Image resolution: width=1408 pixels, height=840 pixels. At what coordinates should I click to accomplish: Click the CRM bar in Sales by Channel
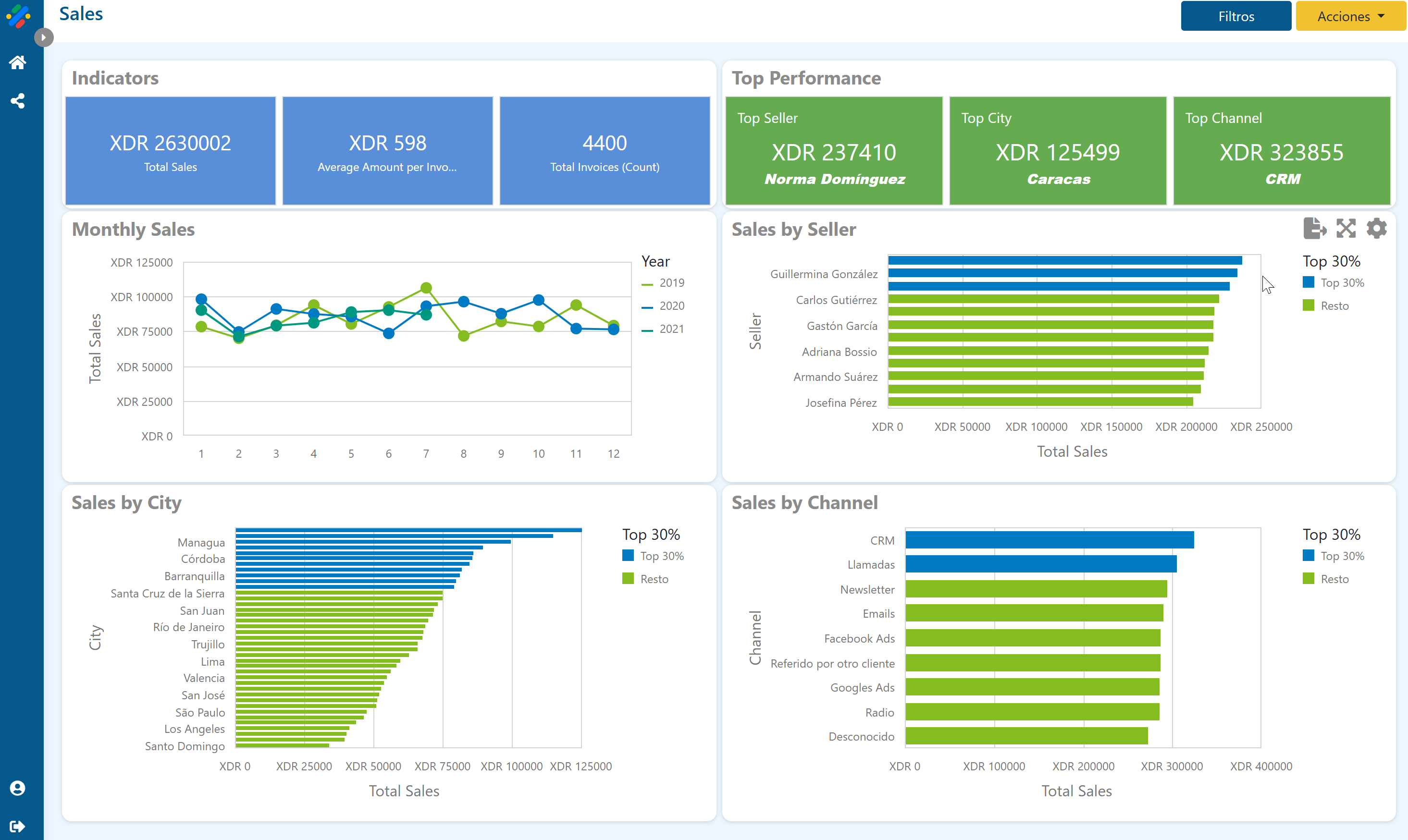pos(1049,540)
